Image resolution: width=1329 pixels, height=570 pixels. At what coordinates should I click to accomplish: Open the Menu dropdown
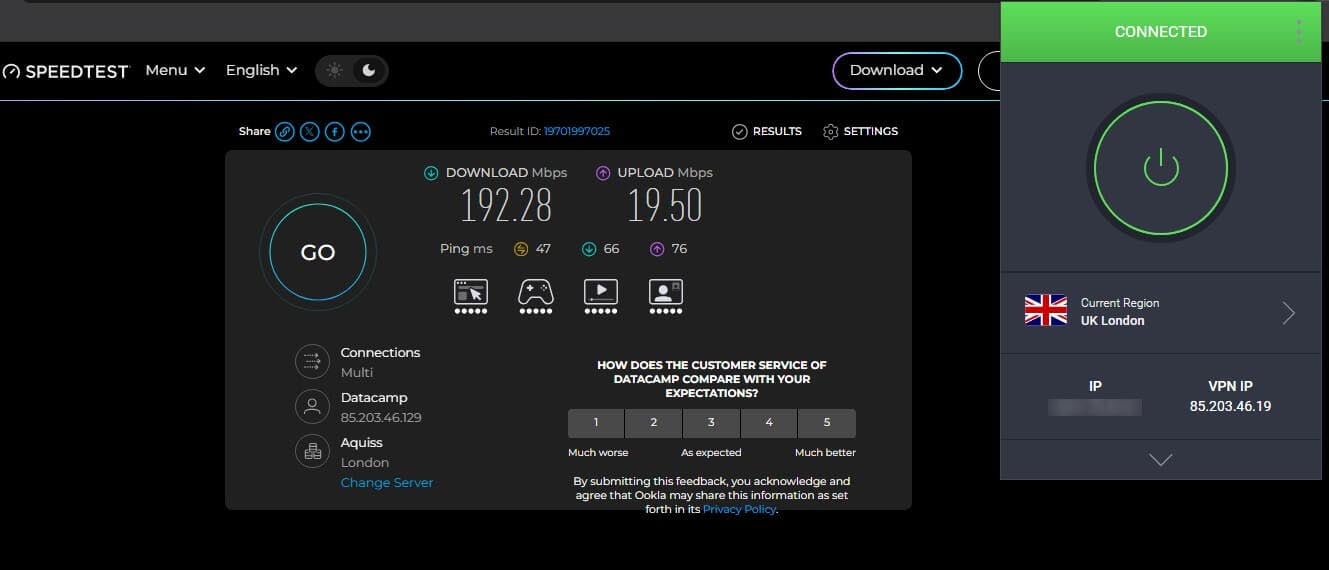point(175,70)
